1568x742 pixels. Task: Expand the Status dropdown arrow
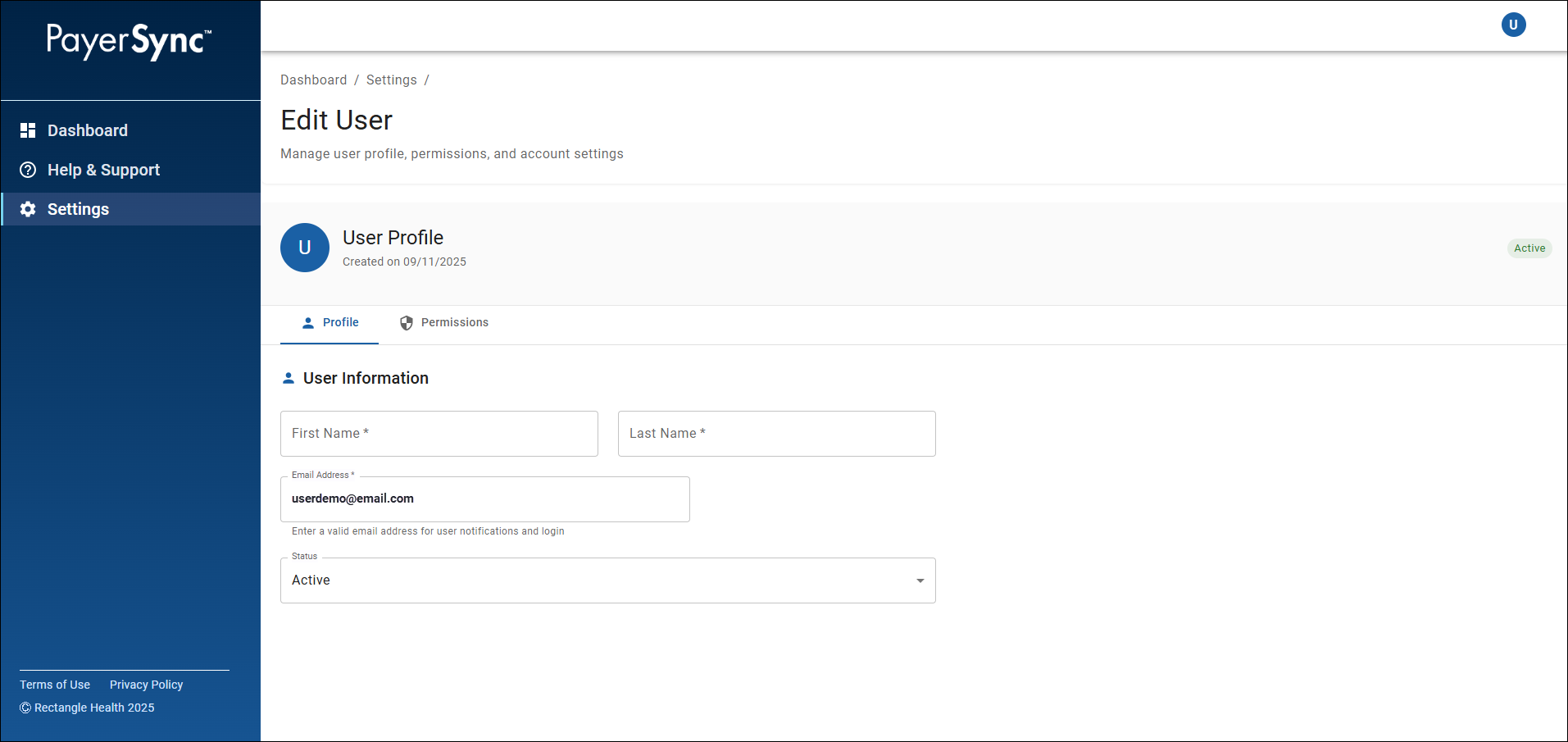tap(919, 580)
